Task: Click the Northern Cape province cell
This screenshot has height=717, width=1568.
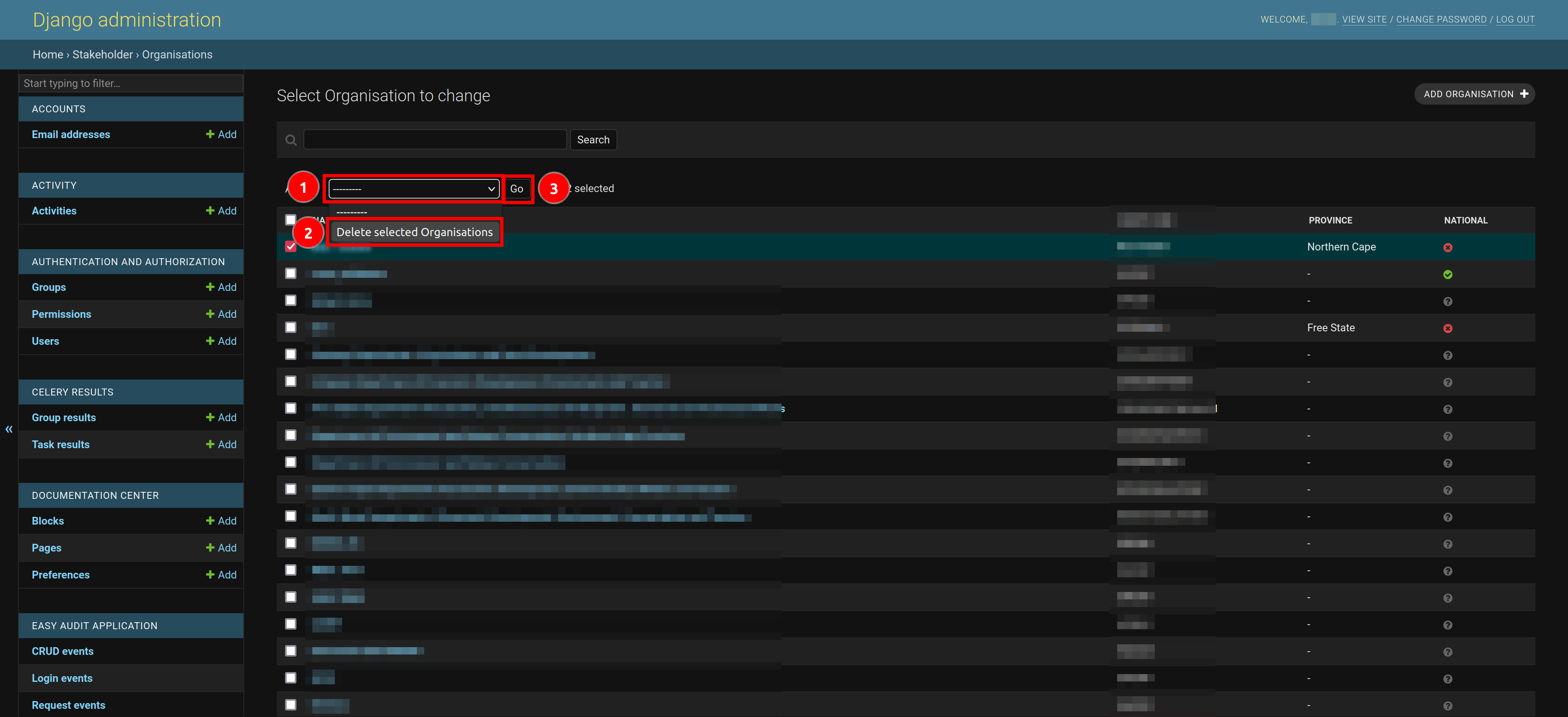Action: (x=1341, y=247)
